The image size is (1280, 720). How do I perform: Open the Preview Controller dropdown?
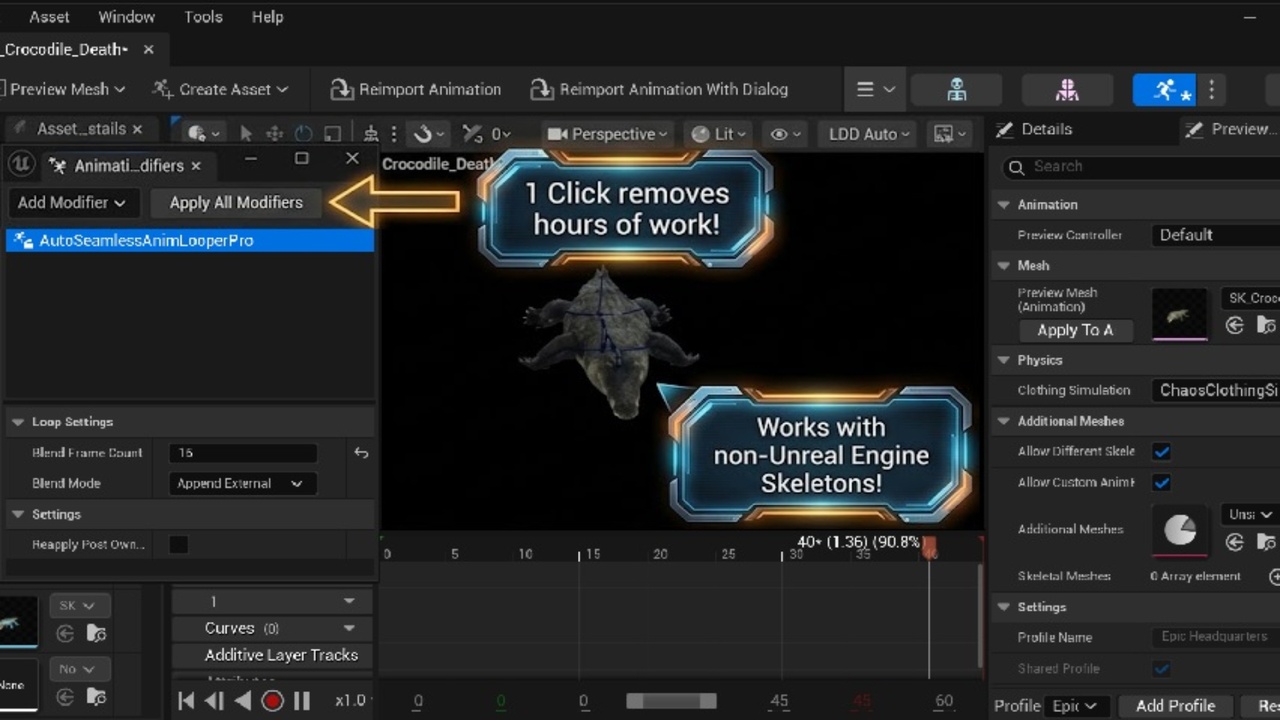1216,235
